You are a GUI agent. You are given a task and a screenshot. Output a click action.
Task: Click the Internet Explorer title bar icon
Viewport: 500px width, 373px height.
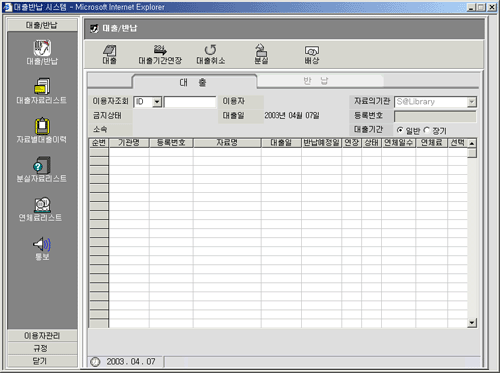(x=7, y=7)
